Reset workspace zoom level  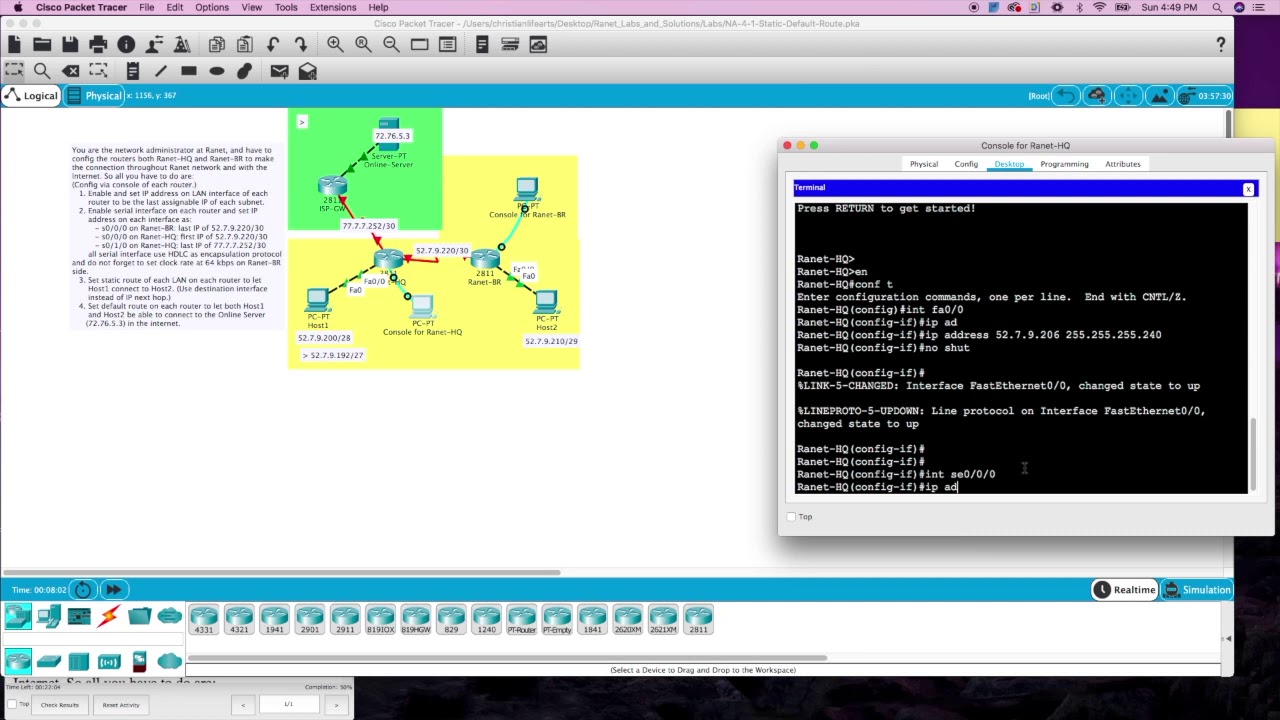363,44
